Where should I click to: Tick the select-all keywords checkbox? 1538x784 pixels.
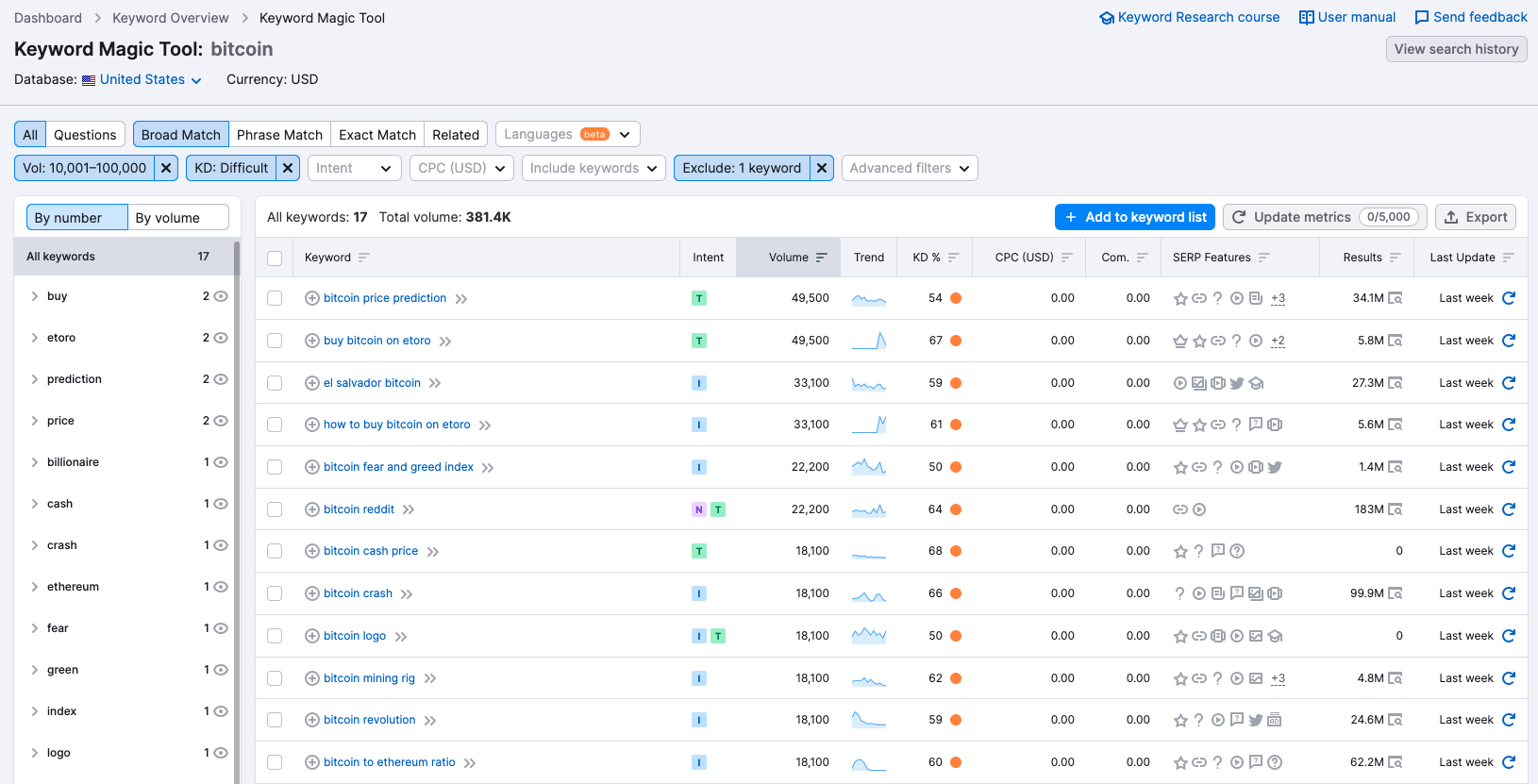point(275,259)
